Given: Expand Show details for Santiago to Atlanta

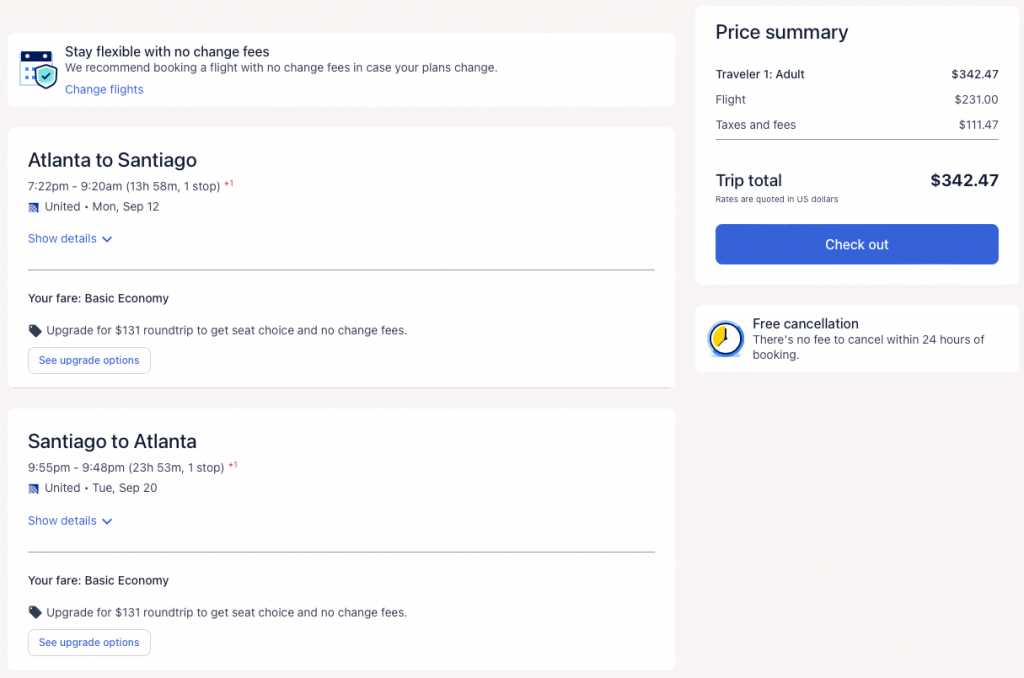Looking at the screenshot, I should point(70,521).
